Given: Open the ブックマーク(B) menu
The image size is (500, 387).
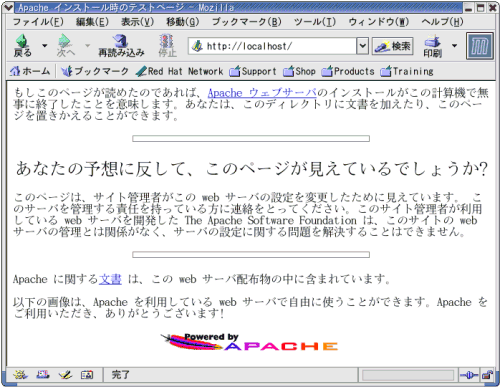Looking at the screenshot, I should coord(247,22).
